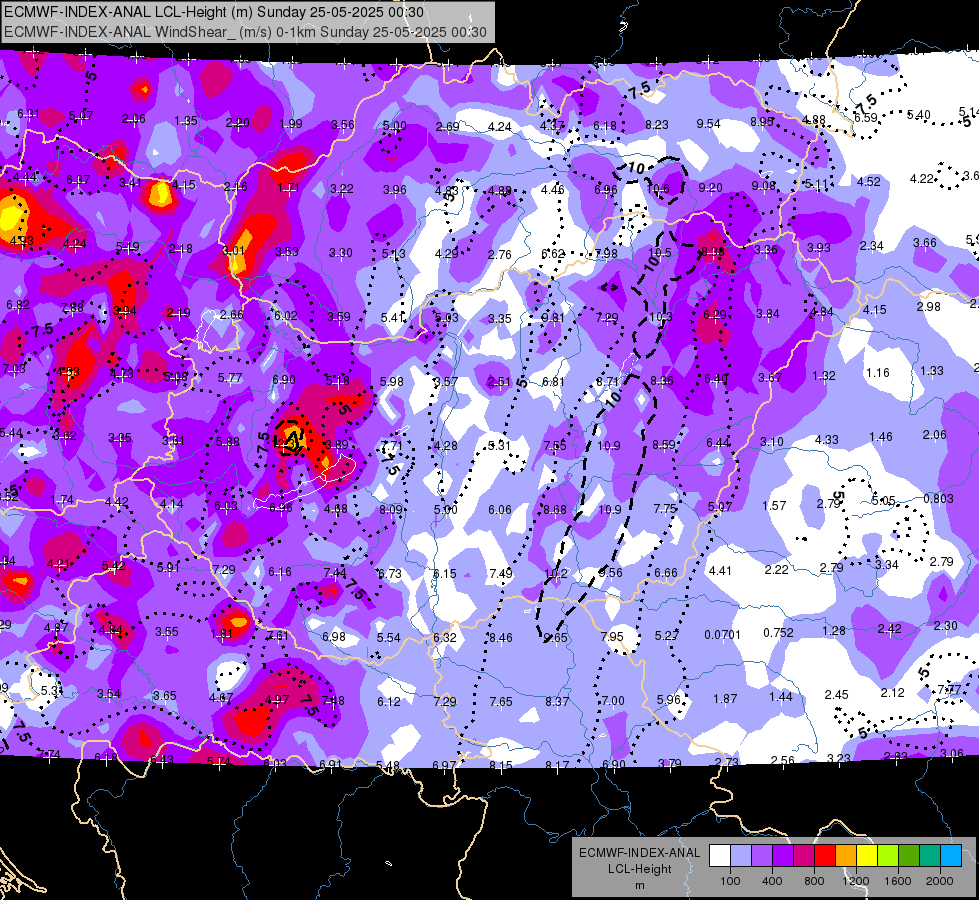Viewport: 979px width, 900px height.
Task: Click the wind shear value '1.16'
Action: pyautogui.click(x=878, y=373)
